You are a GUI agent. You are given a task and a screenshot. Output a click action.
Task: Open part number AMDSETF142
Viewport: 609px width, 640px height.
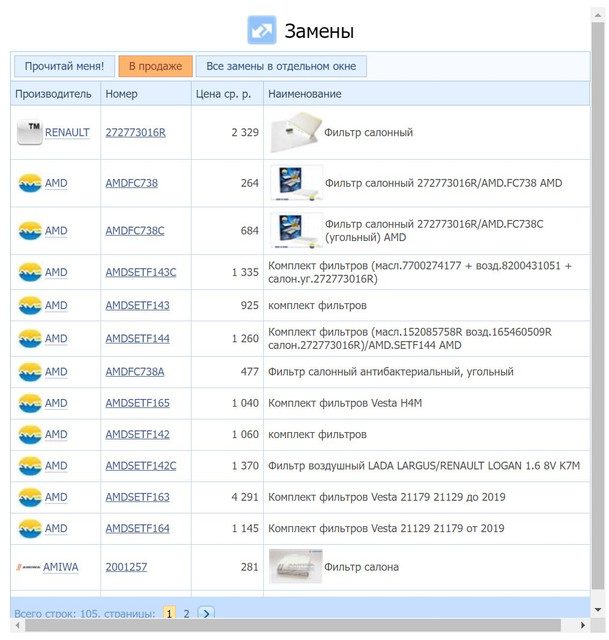pos(138,435)
